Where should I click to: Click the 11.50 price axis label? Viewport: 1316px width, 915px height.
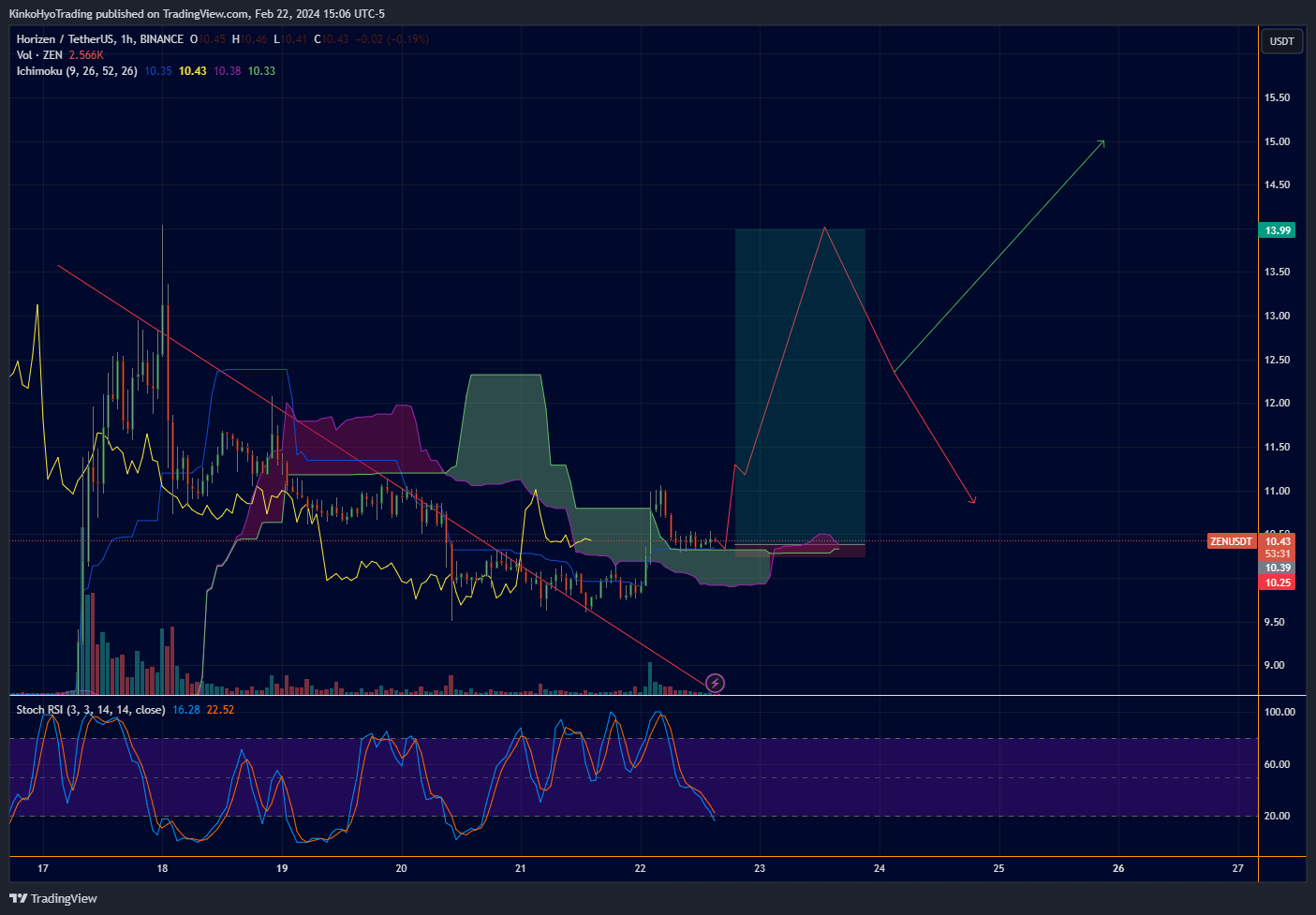point(1277,447)
